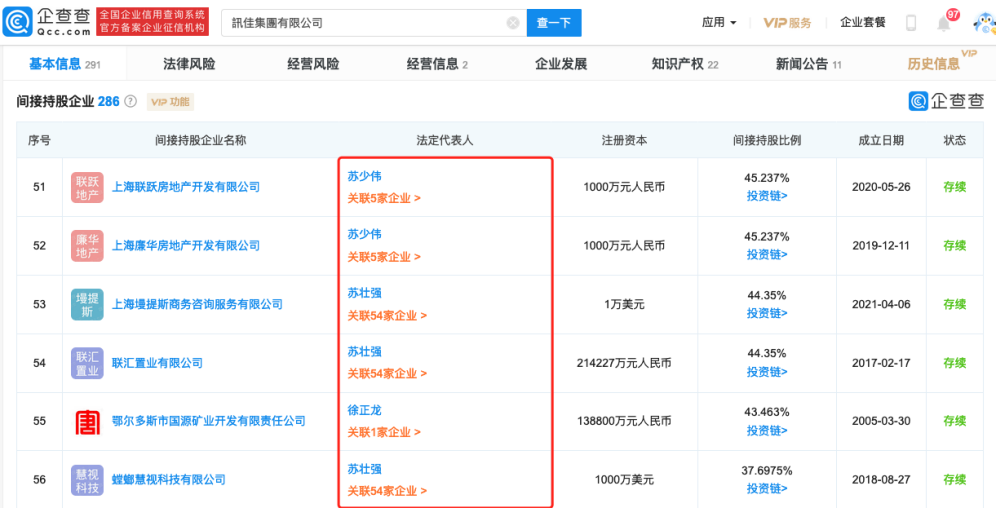Click the 墁提斯 company logo
The image size is (996, 508).
(x=87, y=304)
